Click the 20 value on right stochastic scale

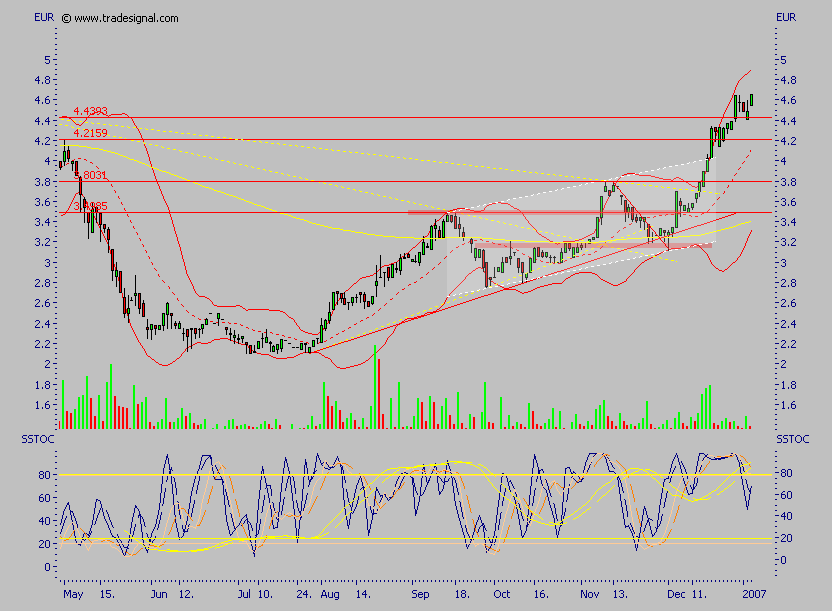coord(787,538)
